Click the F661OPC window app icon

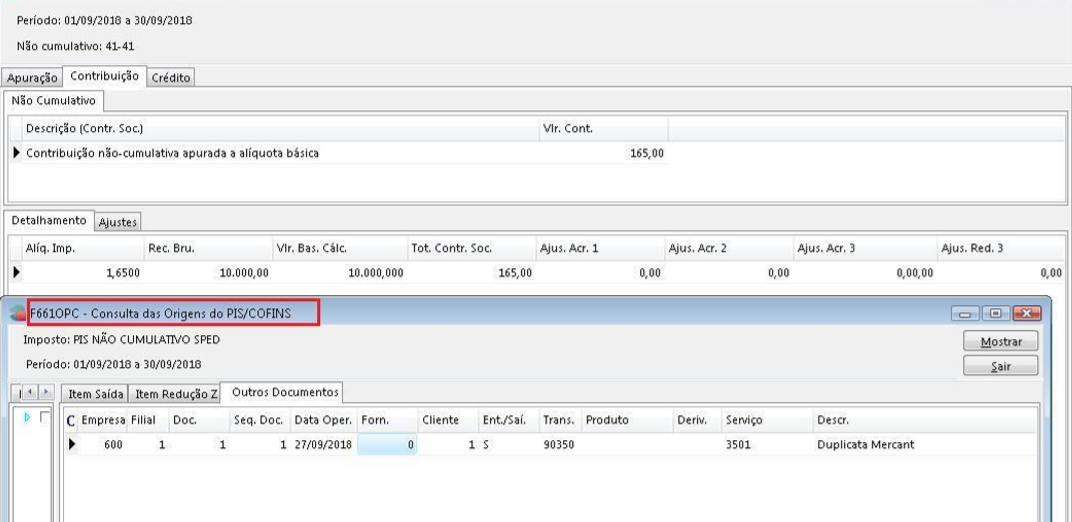tap(20, 314)
